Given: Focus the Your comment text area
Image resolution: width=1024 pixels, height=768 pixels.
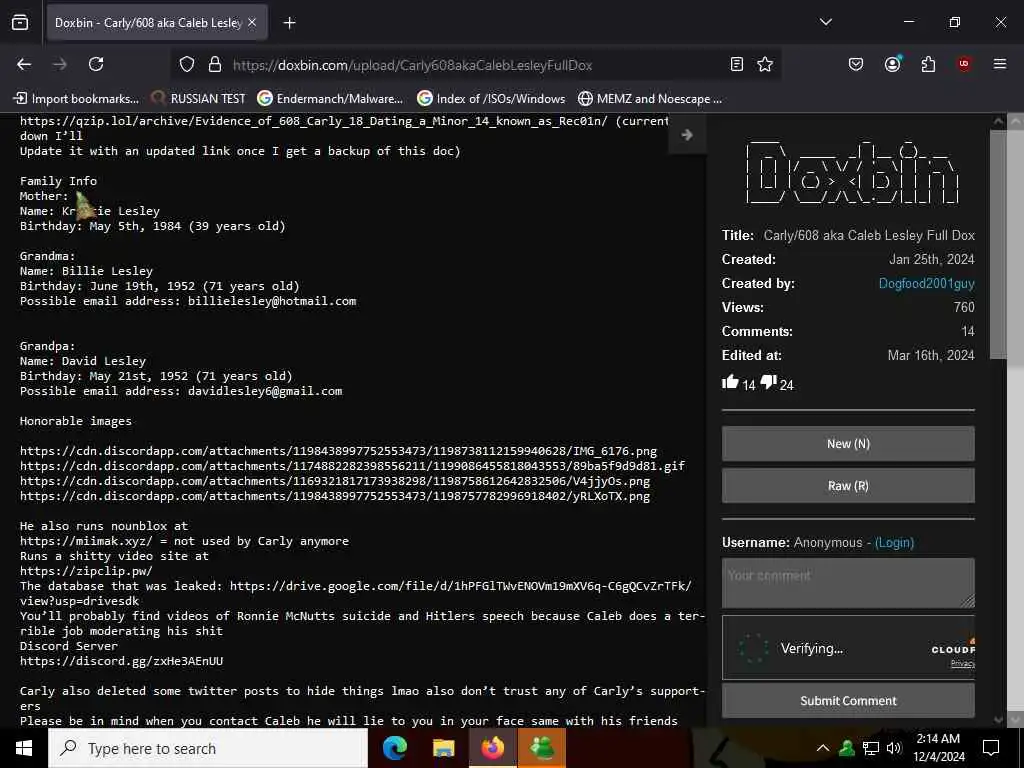Looking at the screenshot, I should click(848, 583).
